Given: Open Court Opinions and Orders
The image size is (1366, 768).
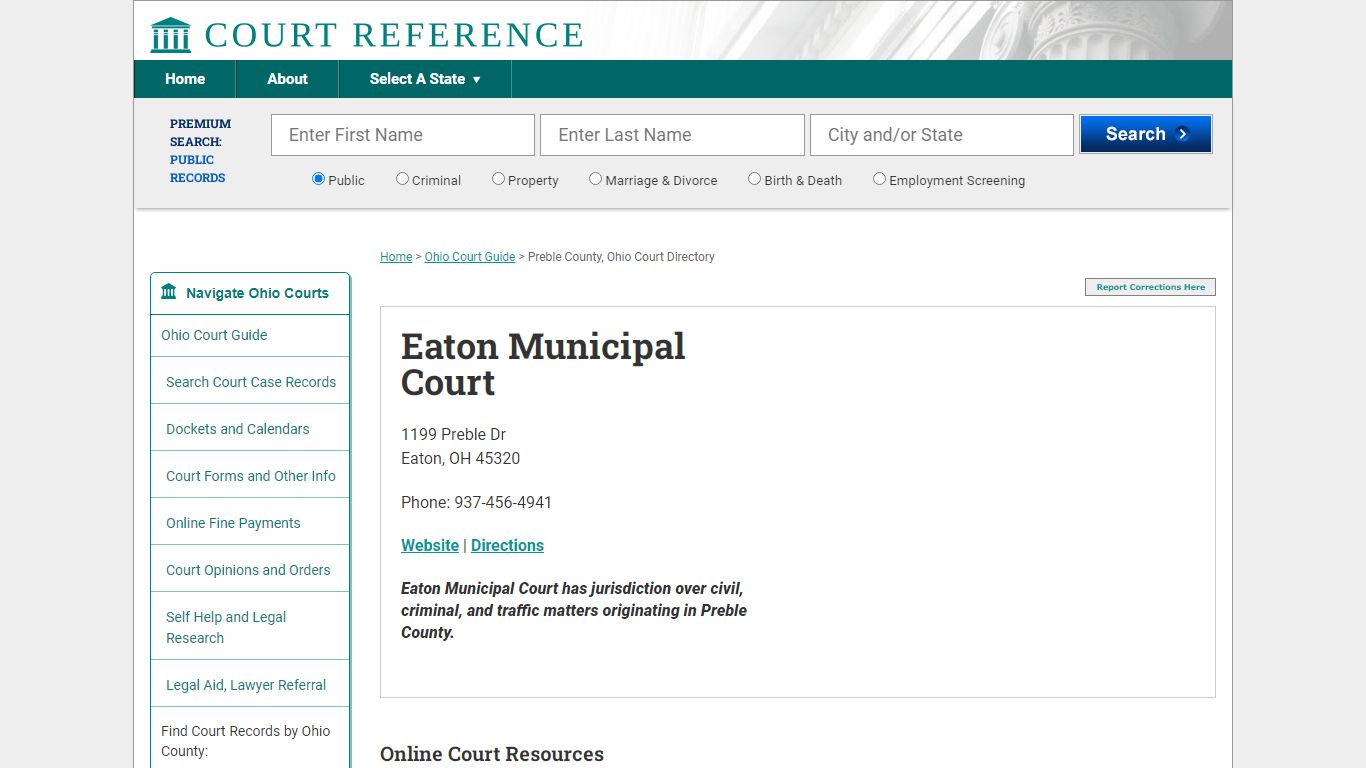Looking at the screenshot, I should click(248, 570).
